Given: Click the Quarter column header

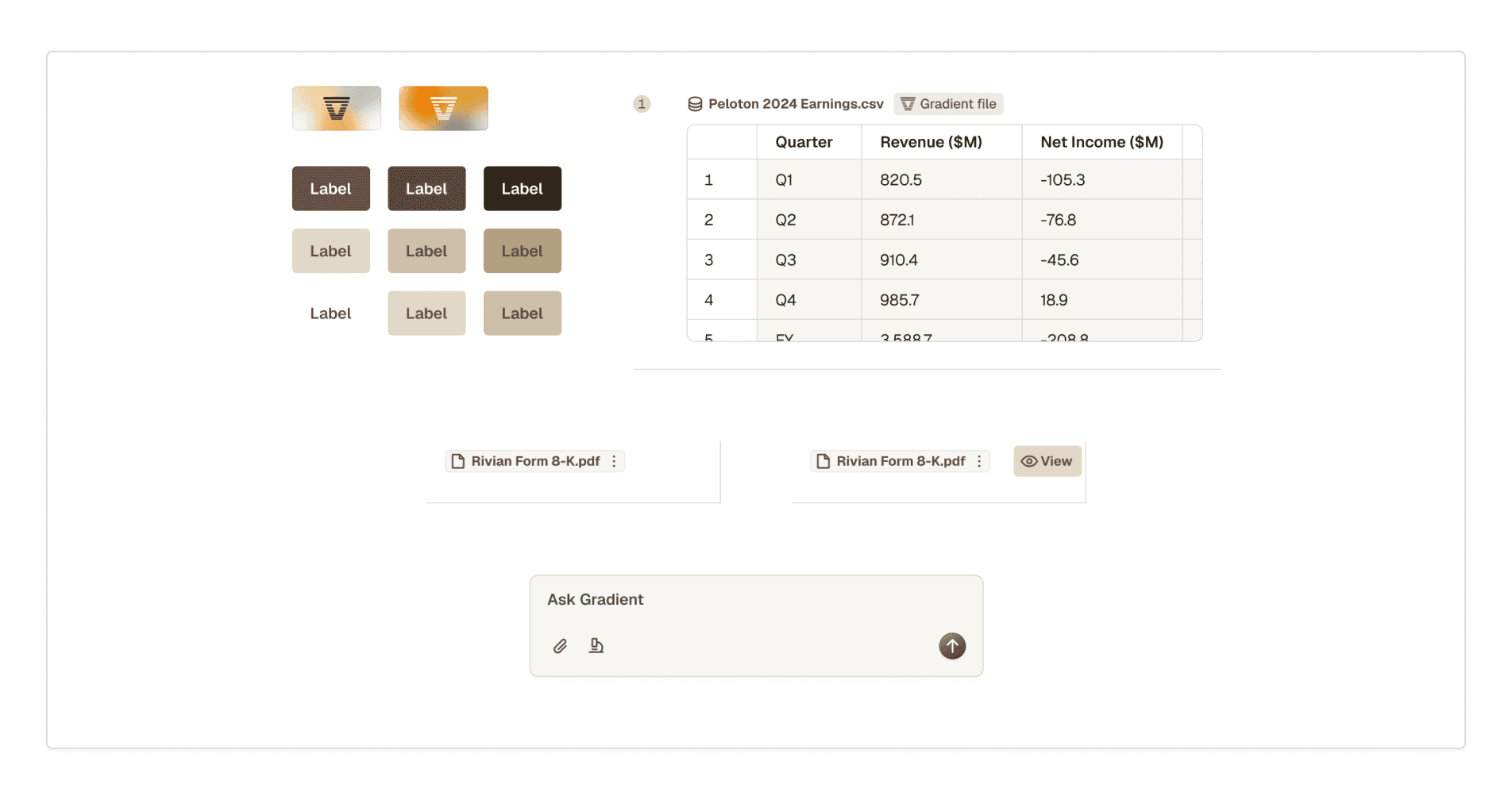Looking at the screenshot, I should (809, 142).
